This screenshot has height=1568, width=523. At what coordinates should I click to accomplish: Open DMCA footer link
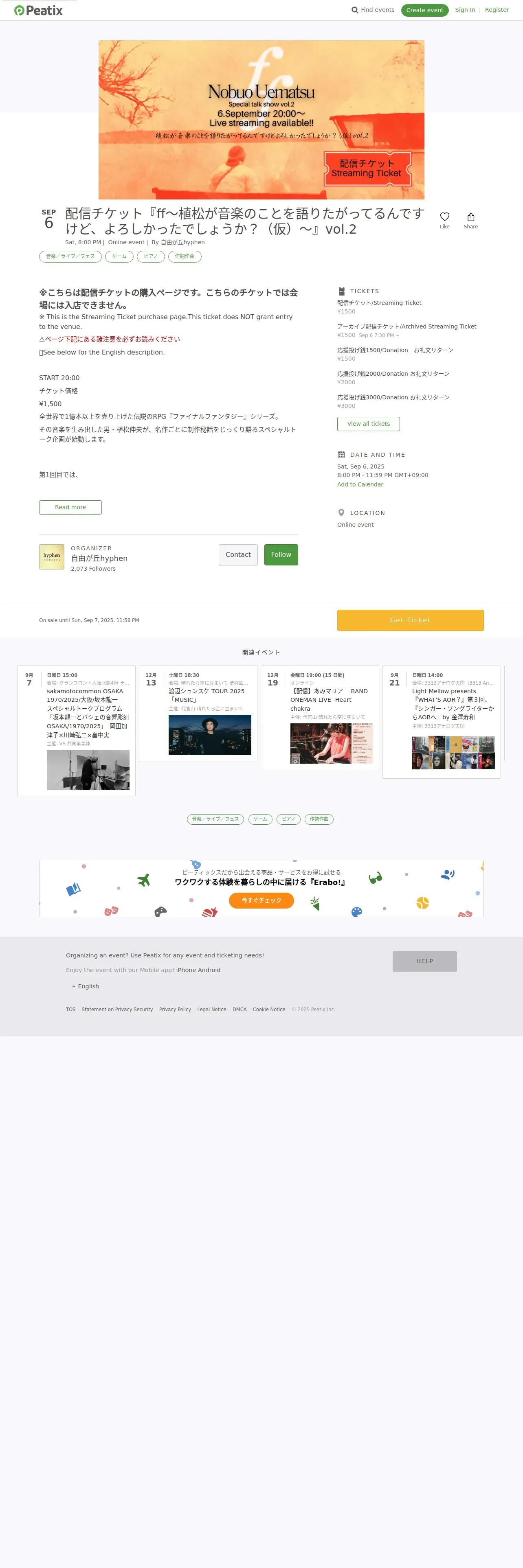click(240, 1009)
